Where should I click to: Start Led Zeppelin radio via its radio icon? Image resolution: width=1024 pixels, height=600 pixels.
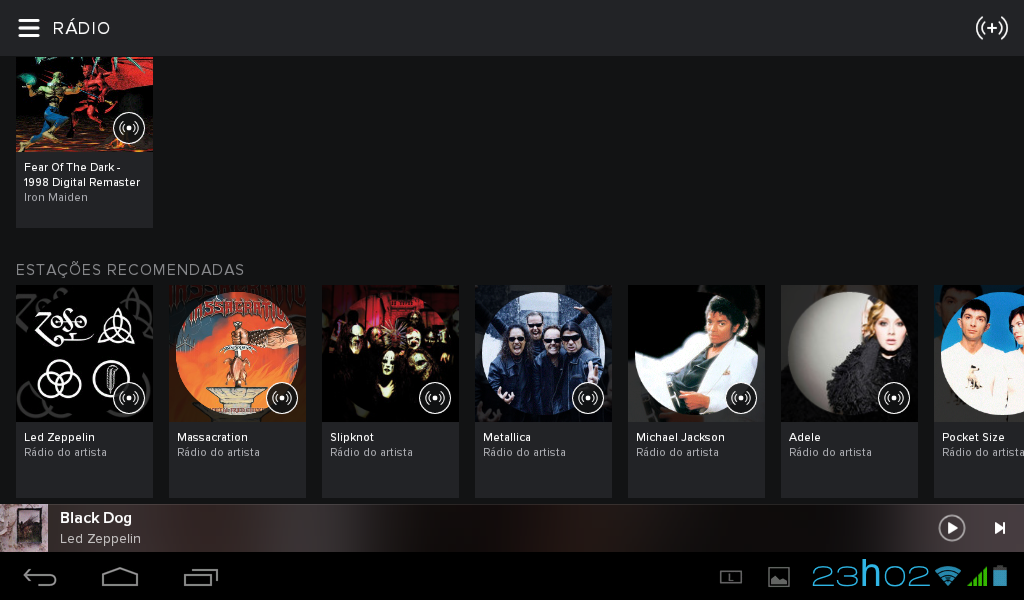pyautogui.click(x=129, y=398)
